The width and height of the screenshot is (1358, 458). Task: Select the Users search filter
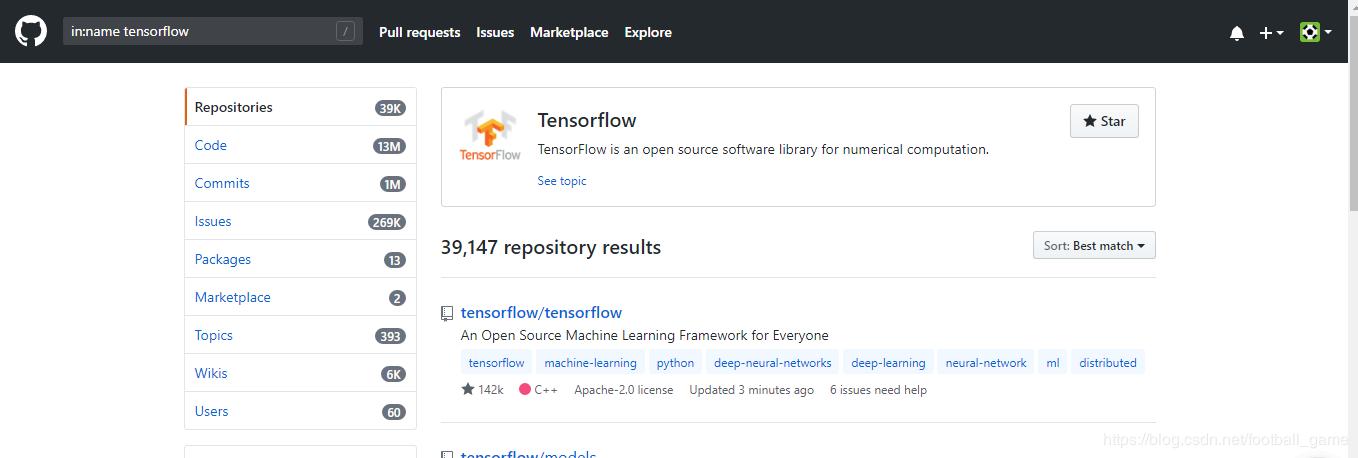pyautogui.click(x=300, y=411)
